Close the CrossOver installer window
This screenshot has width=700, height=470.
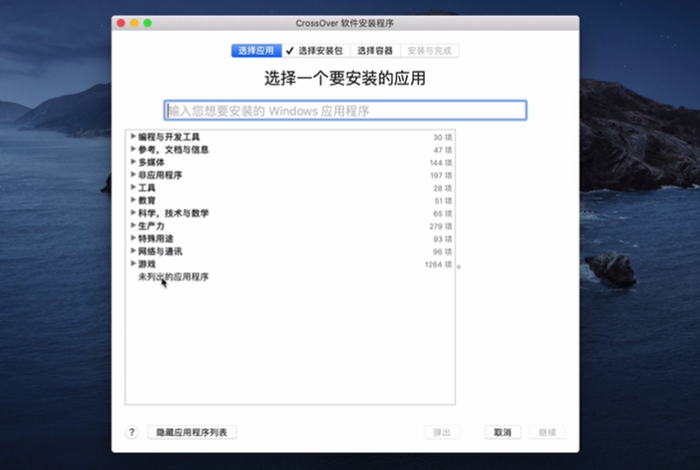point(121,23)
